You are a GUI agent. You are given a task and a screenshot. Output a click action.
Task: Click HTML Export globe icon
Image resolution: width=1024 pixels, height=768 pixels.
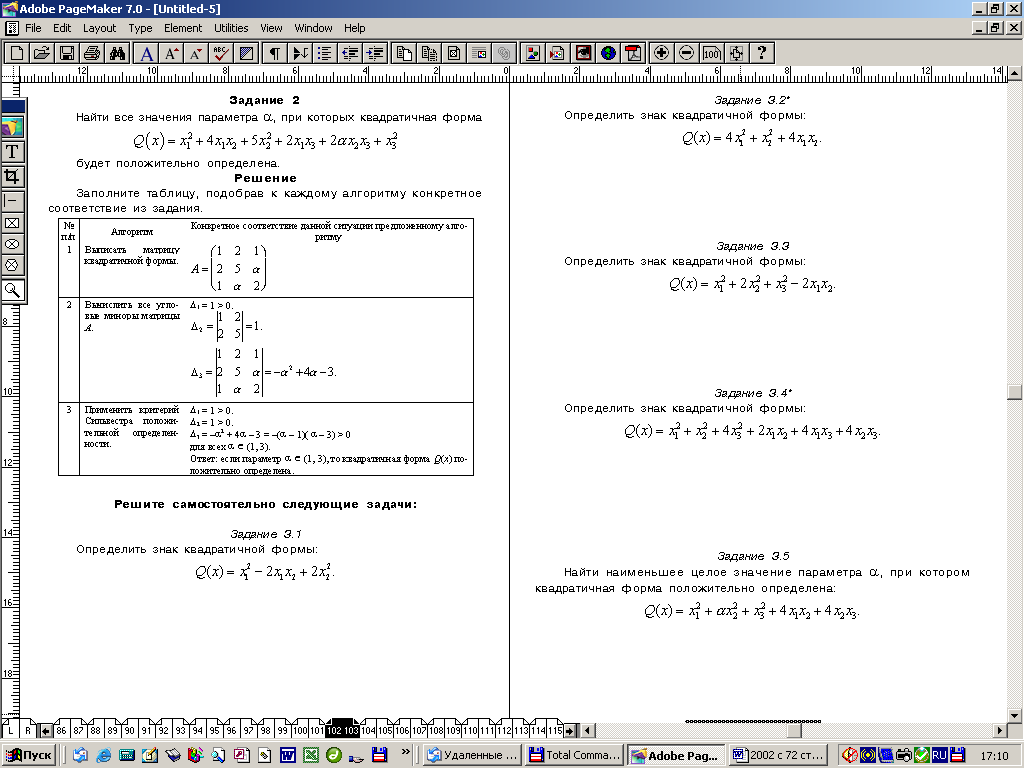608,53
